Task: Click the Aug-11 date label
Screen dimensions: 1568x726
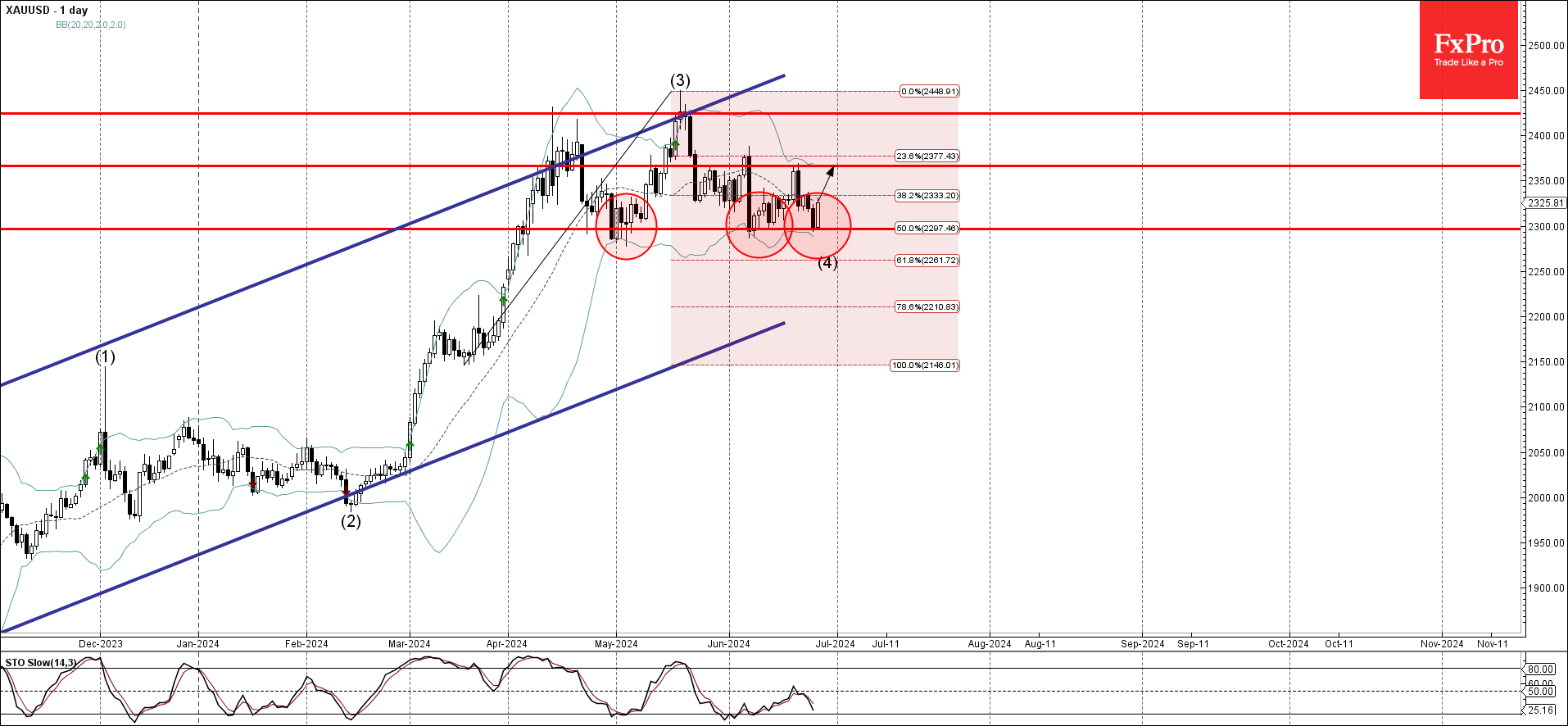Action: [x=1040, y=644]
